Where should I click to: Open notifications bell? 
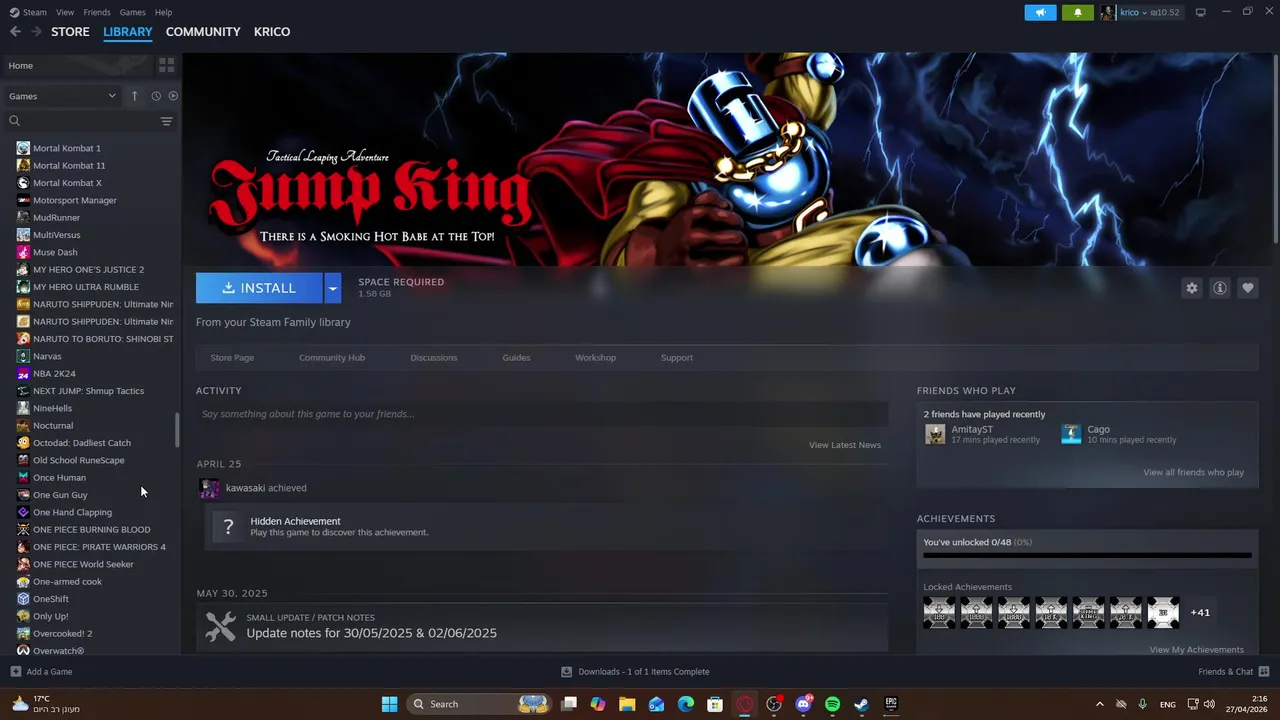click(x=1077, y=12)
